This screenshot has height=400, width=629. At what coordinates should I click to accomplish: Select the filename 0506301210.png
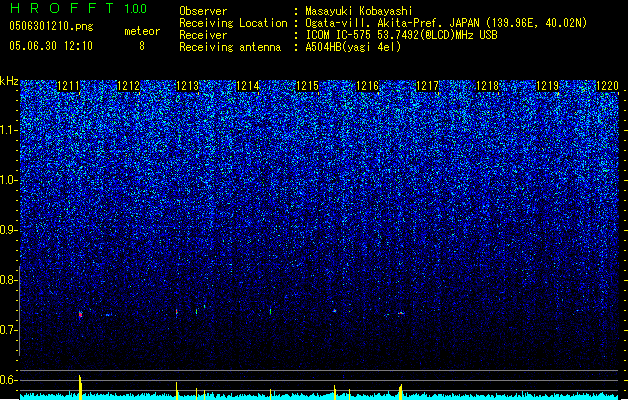(51, 26)
